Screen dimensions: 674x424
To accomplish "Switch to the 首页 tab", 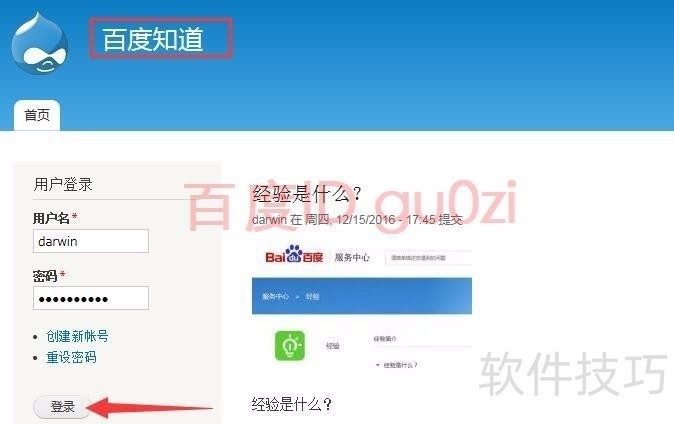I will 37,115.
